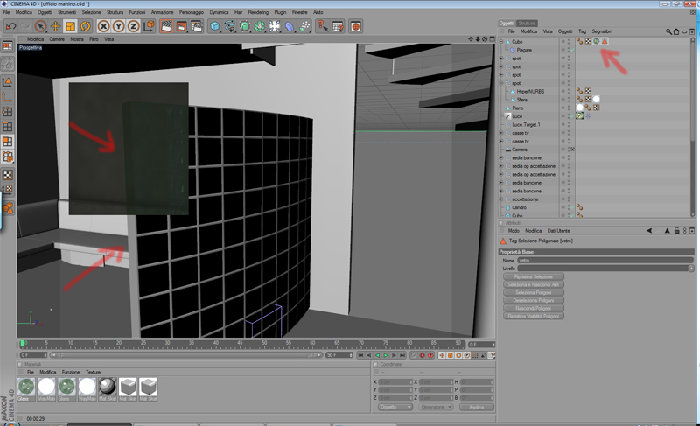This screenshot has width=700, height=426.
Task: Toggle the Y axis lock
Action: 118,26
